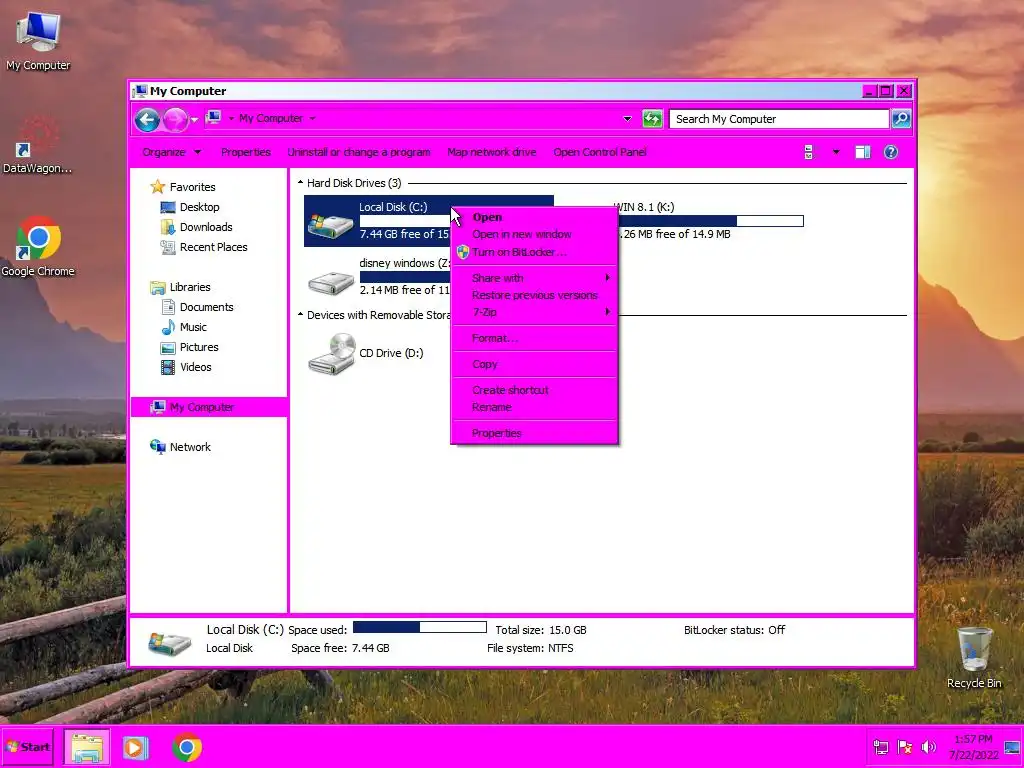Screen dimensions: 1024x768
Task: Open the recent pages arrow beside Forward
Action: (194, 120)
